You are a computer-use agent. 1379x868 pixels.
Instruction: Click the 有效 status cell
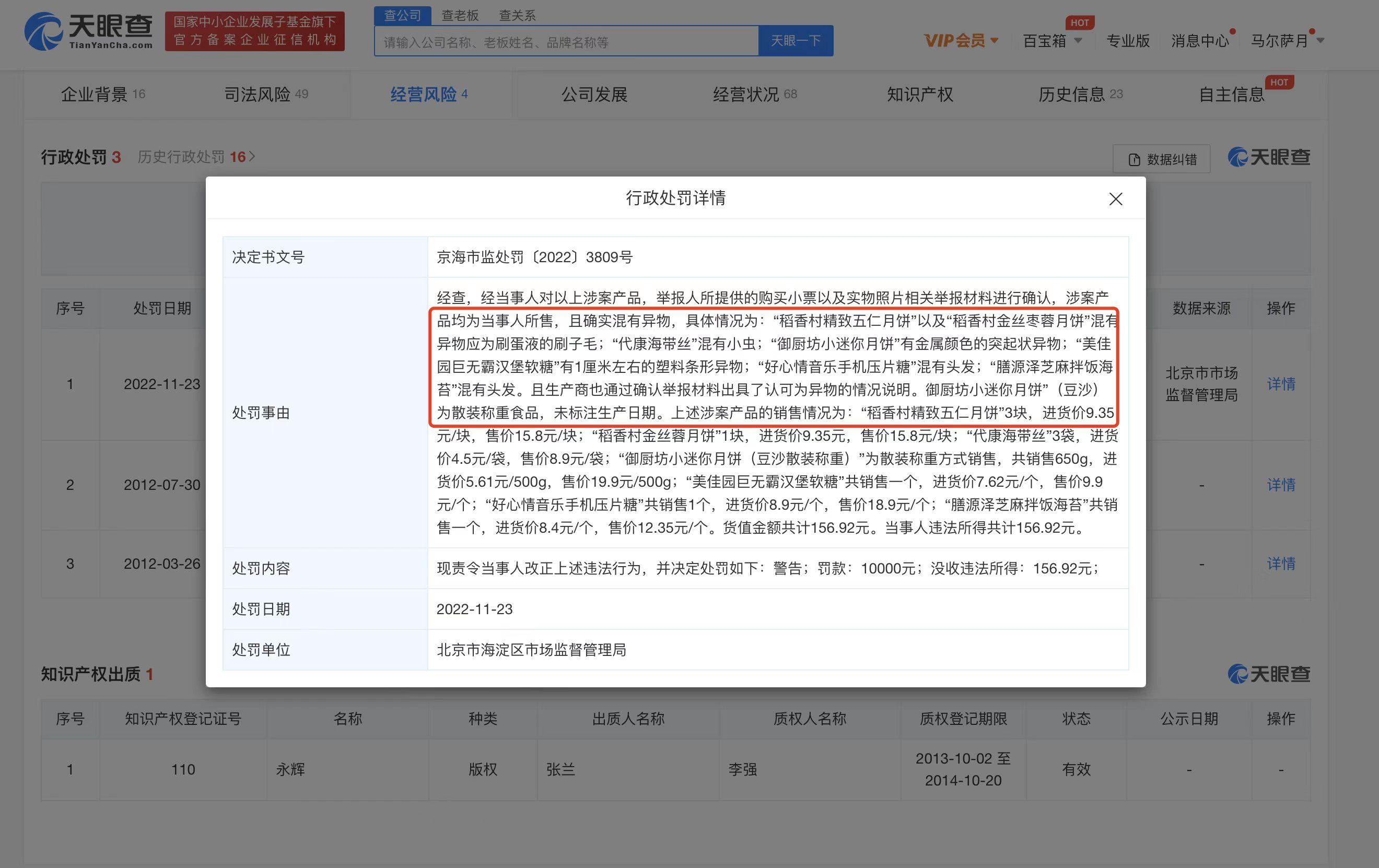pos(1076,769)
